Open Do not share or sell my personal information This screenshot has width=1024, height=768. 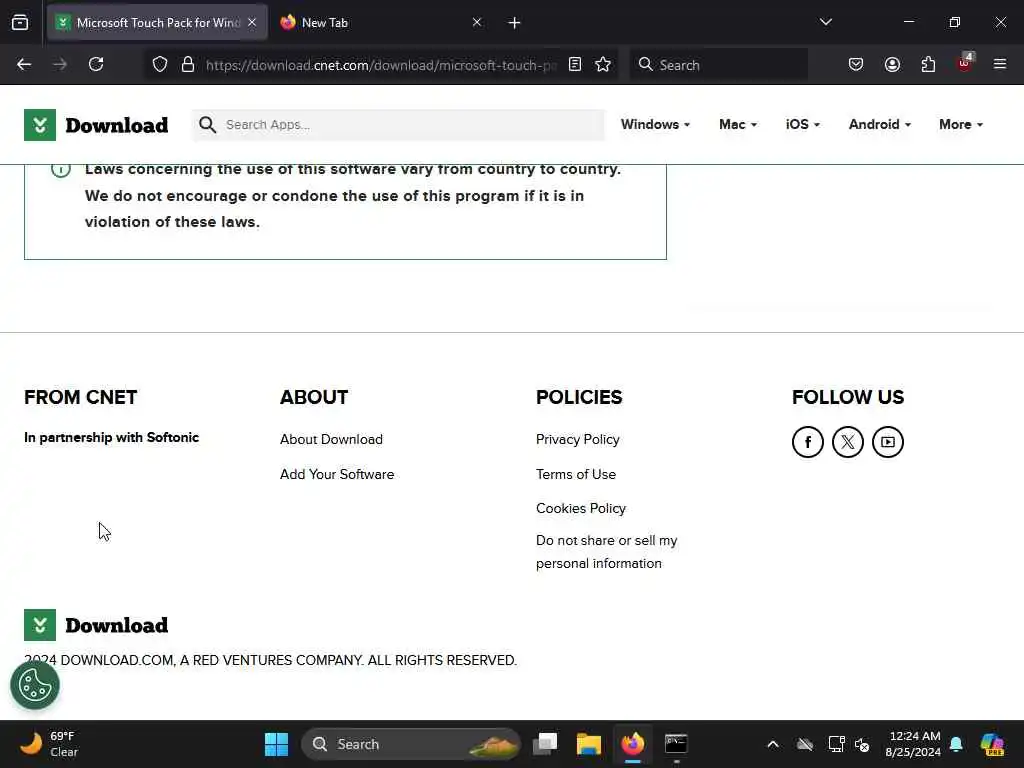point(607,552)
